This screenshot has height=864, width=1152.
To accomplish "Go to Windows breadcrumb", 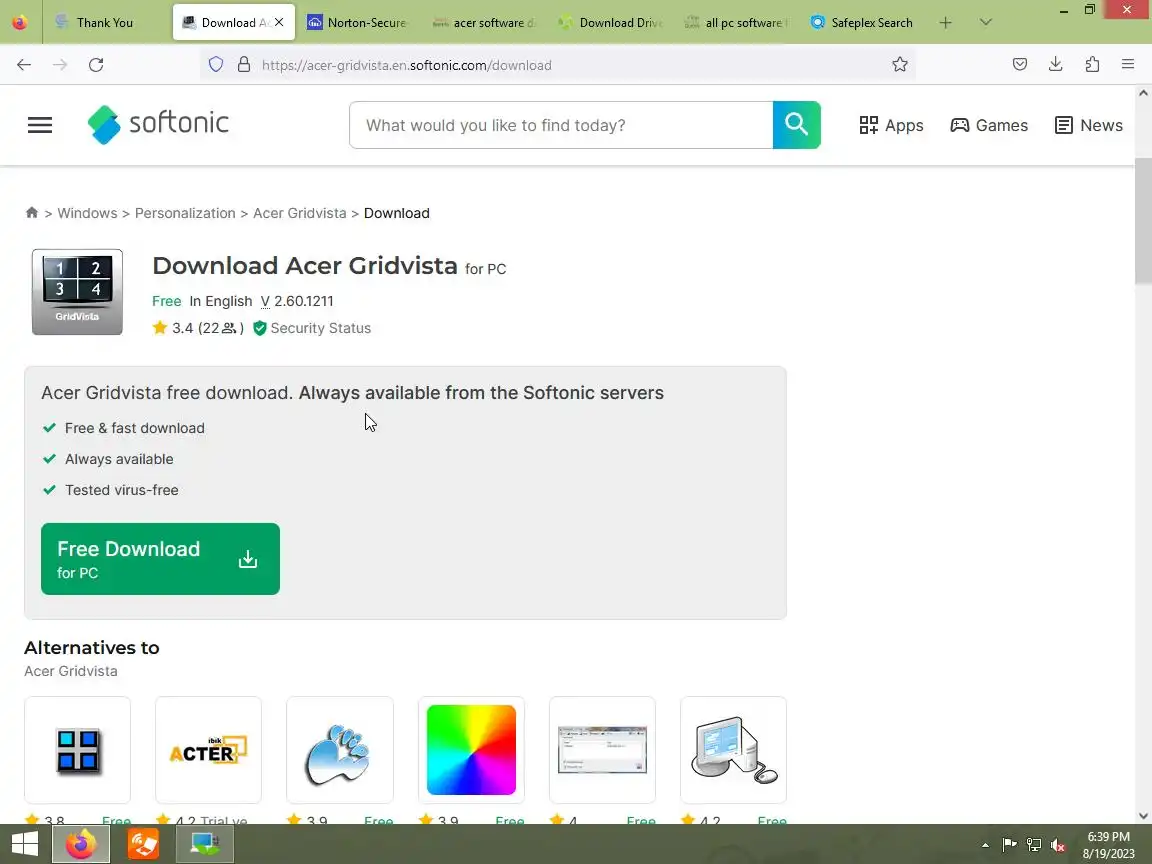I will click(x=87, y=213).
